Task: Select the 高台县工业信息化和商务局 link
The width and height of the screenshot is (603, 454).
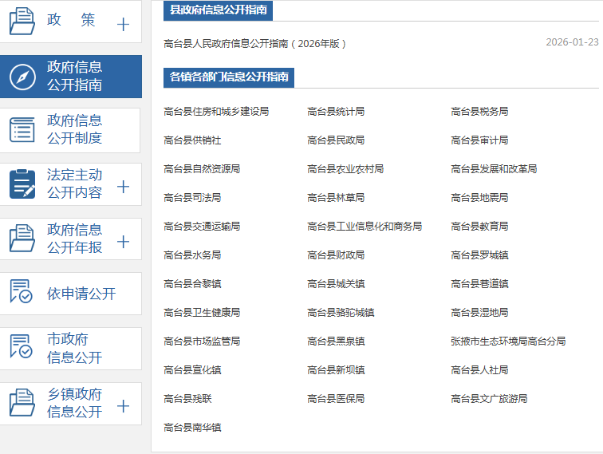Action: tap(365, 226)
